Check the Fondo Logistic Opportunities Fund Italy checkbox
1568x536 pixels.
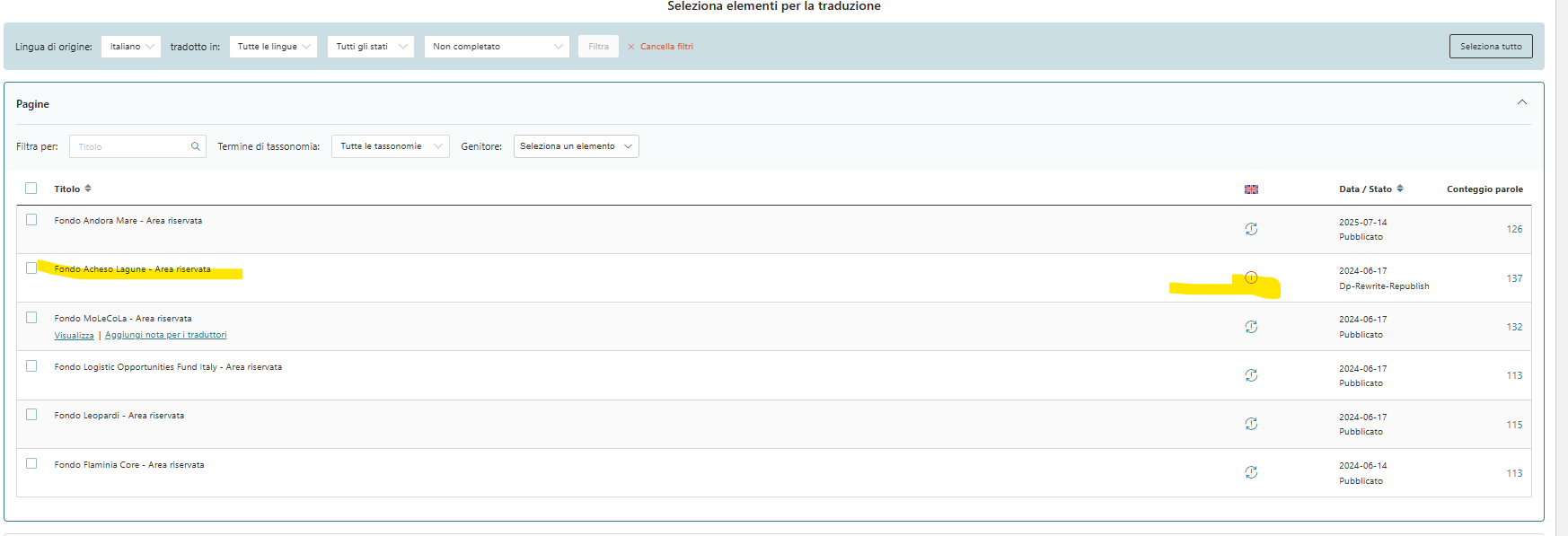pyautogui.click(x=31, y=365)
